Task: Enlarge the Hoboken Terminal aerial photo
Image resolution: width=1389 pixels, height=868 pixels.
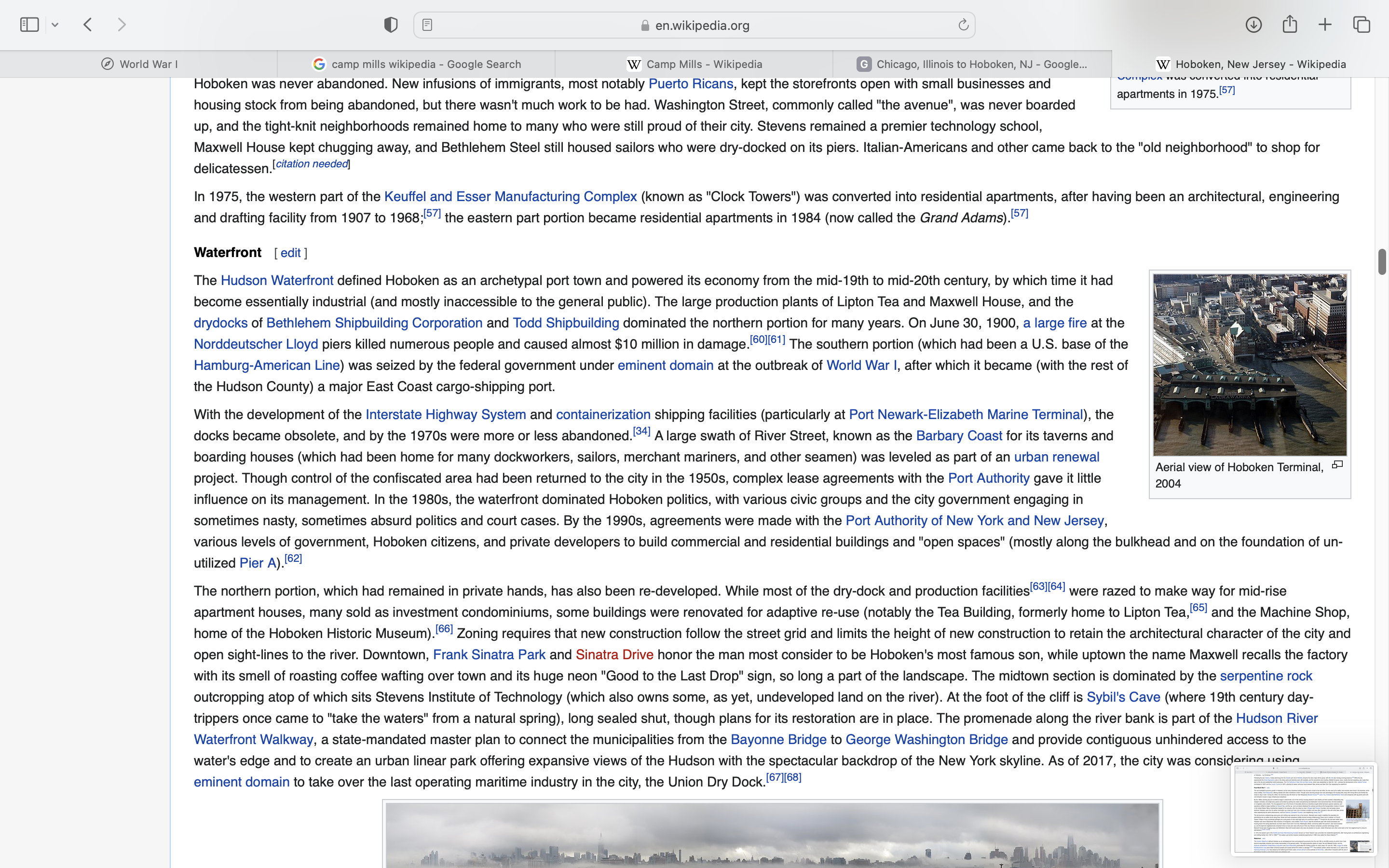Action: pos(1250,365)
